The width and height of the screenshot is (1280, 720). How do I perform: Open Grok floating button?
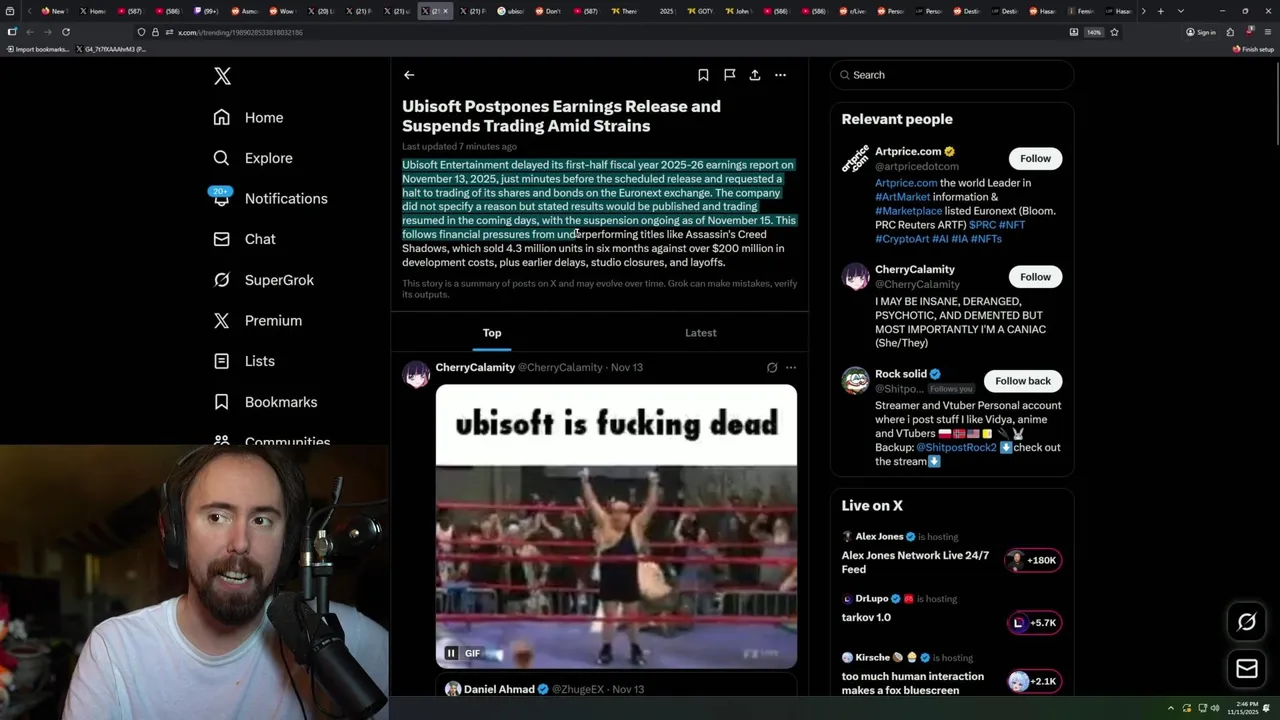pyautogui.click(x=1247, y=622)
